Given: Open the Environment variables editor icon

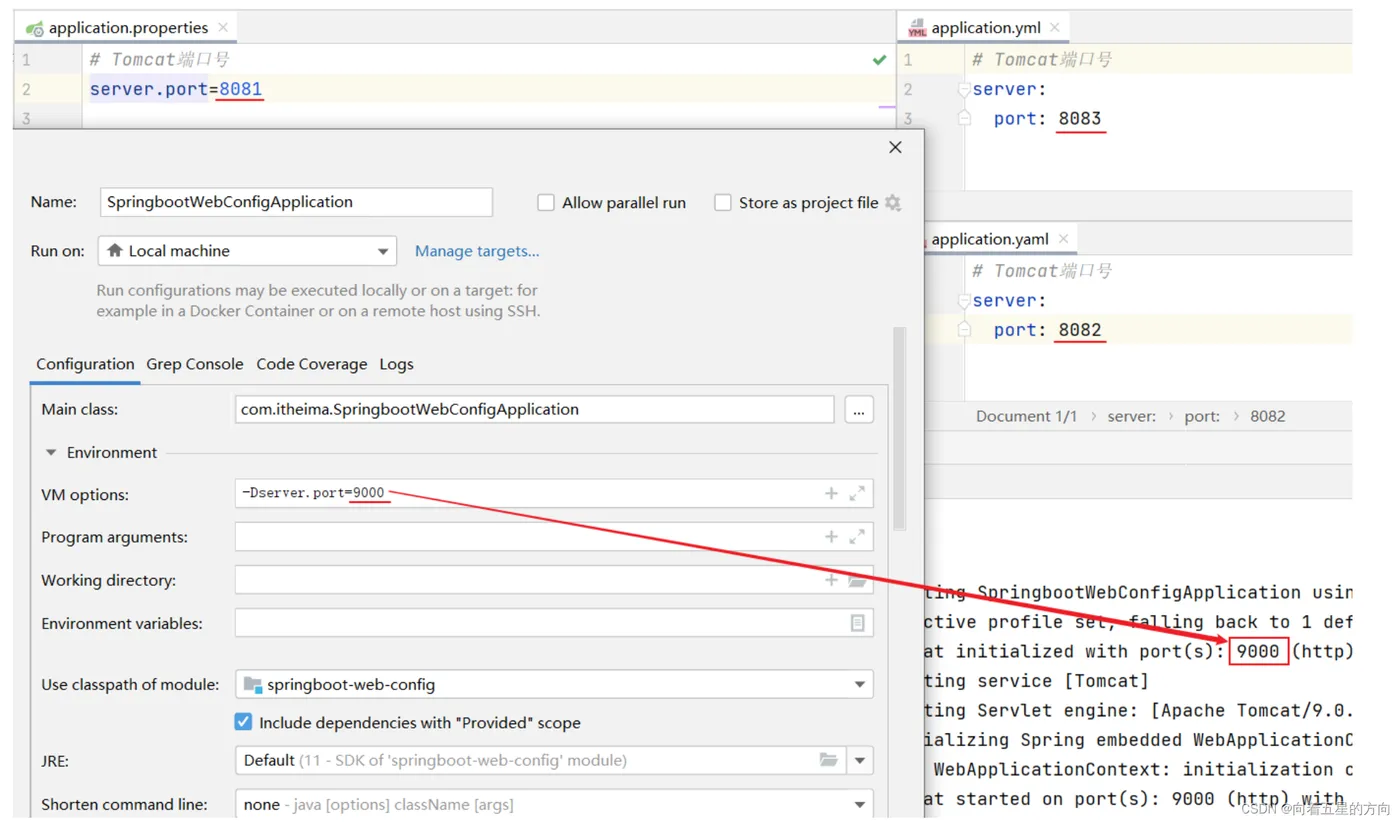Looking at the screenshot, I should pos(857,623).
